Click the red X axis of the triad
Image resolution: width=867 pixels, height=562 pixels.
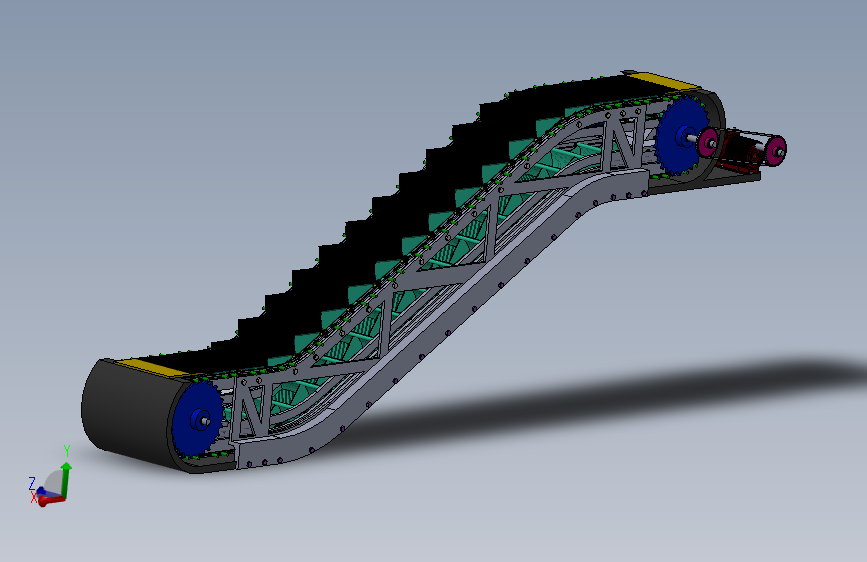(53, 501)
